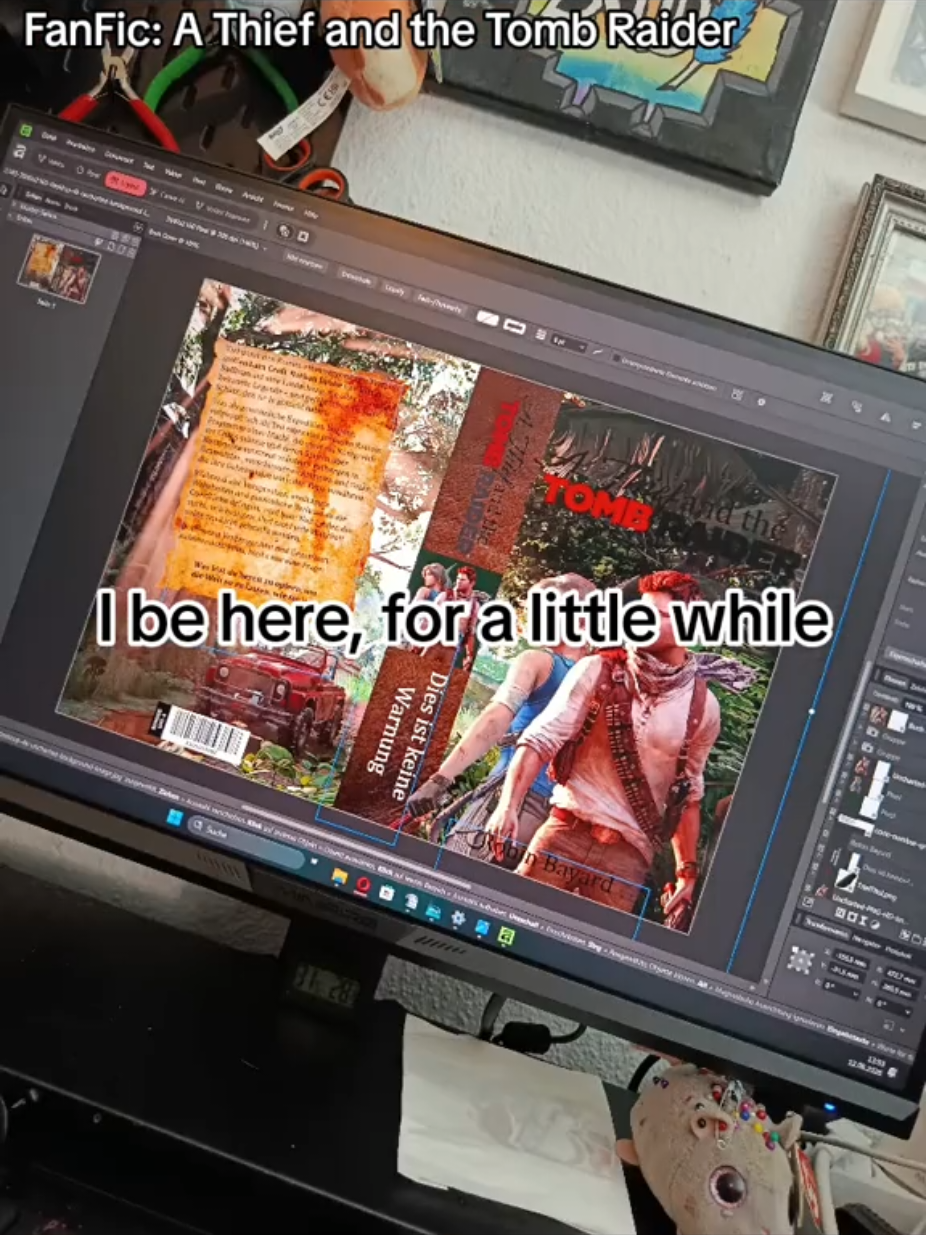Click the X position field showing -155,5 mm

point(851,960)
